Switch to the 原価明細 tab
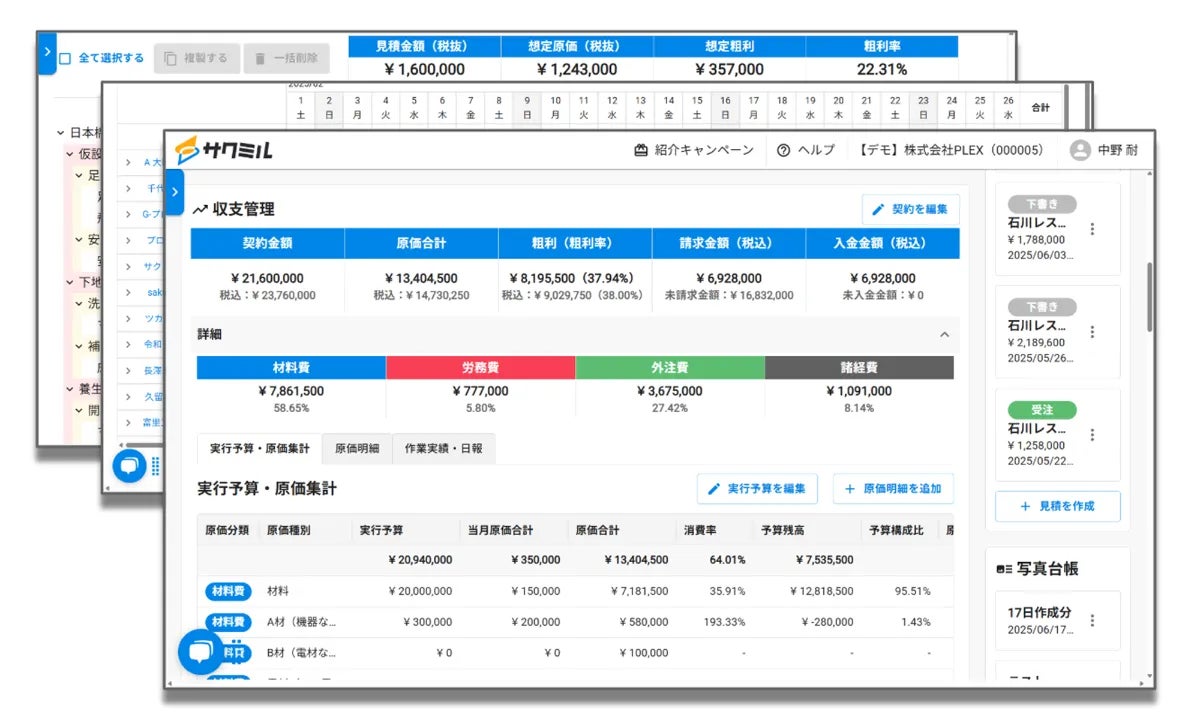 click(357, 449)
